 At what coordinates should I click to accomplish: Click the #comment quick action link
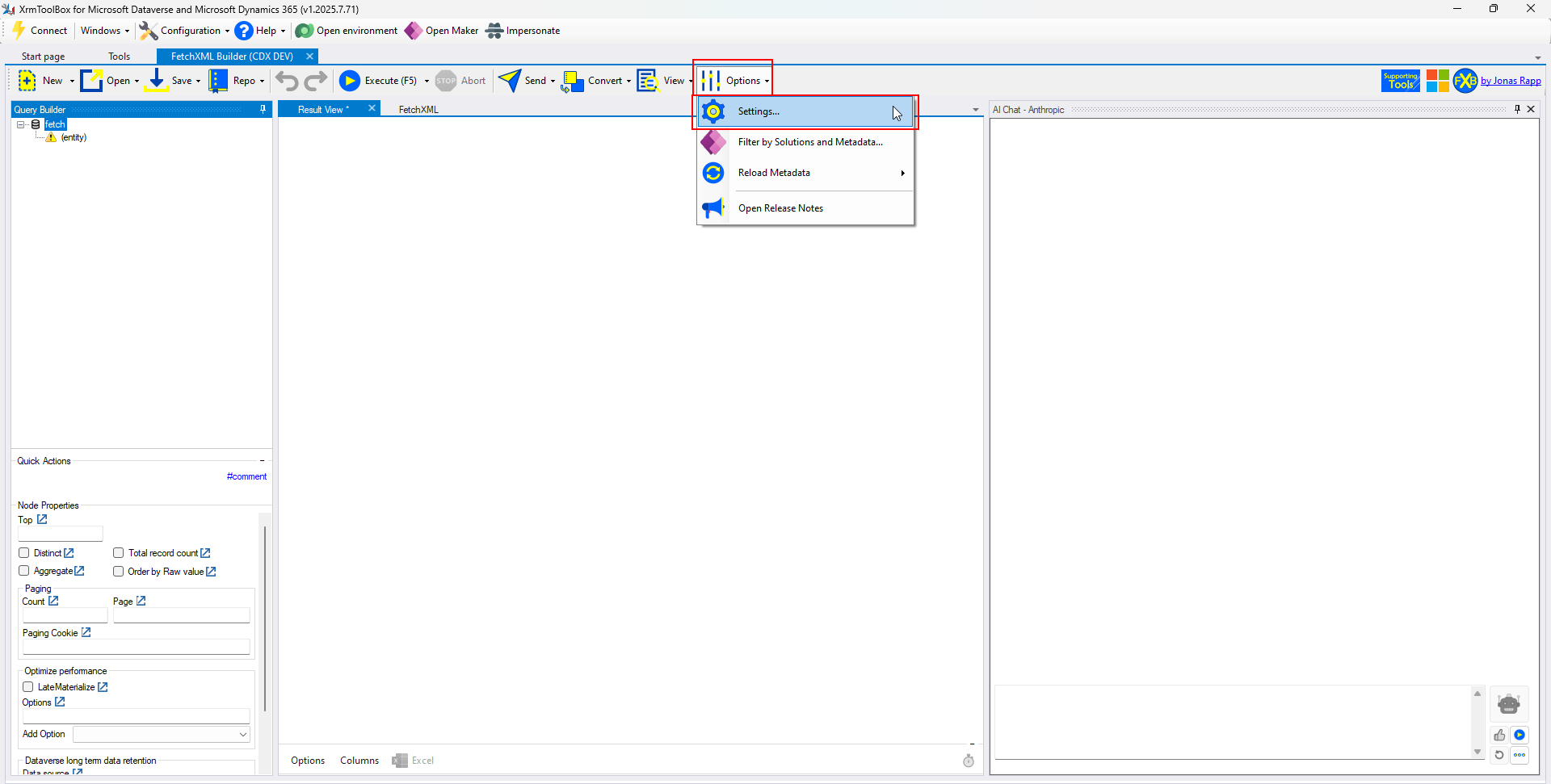(246, 476)
